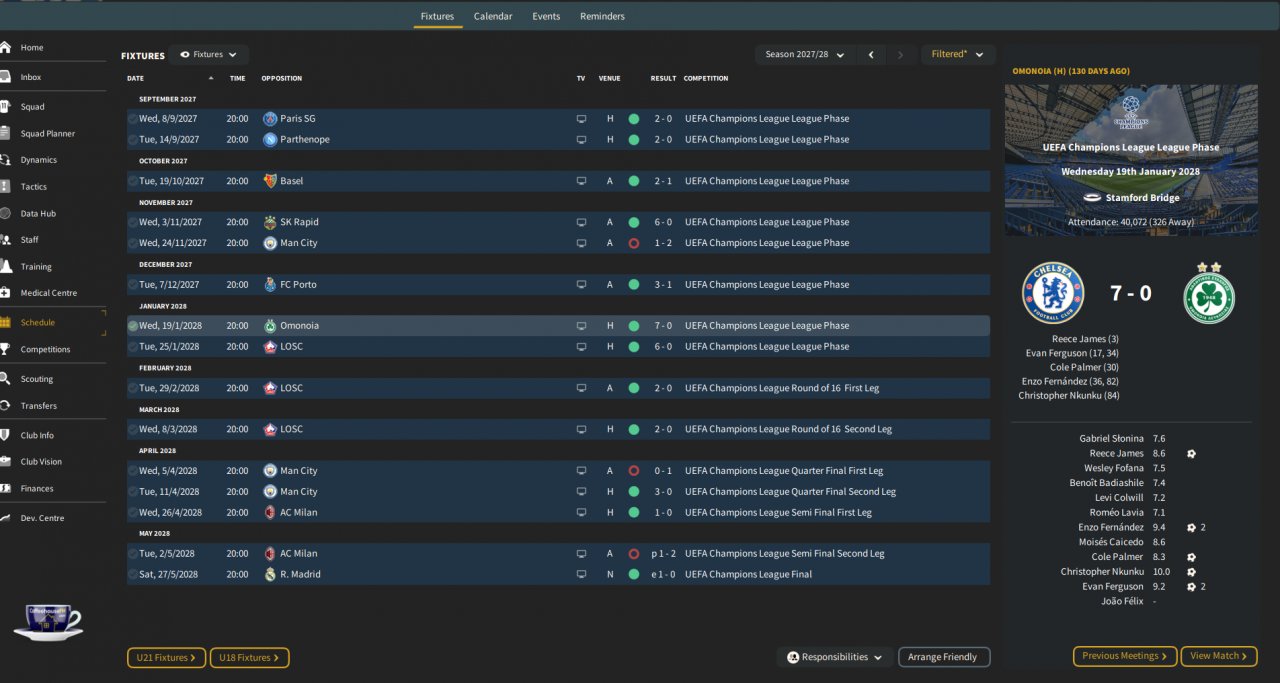
Task: Select Christopher Nkunku in player ratings list
Action: (1102, 572)
